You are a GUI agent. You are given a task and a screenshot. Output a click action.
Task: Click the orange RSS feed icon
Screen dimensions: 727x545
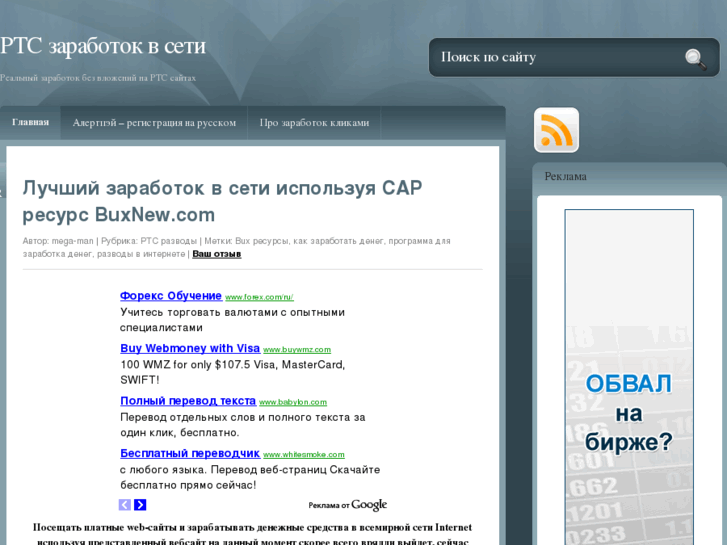[556, 130]
